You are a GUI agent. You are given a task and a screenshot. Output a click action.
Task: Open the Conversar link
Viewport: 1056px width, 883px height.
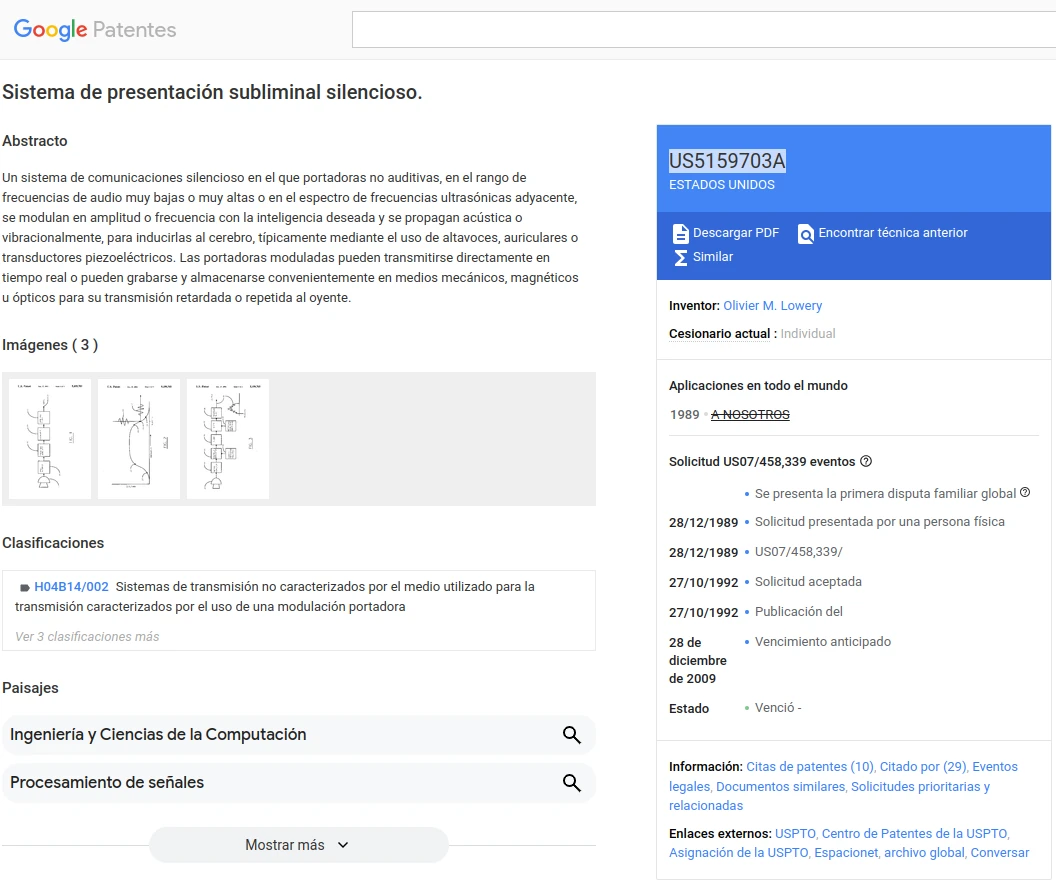[999, 853]
